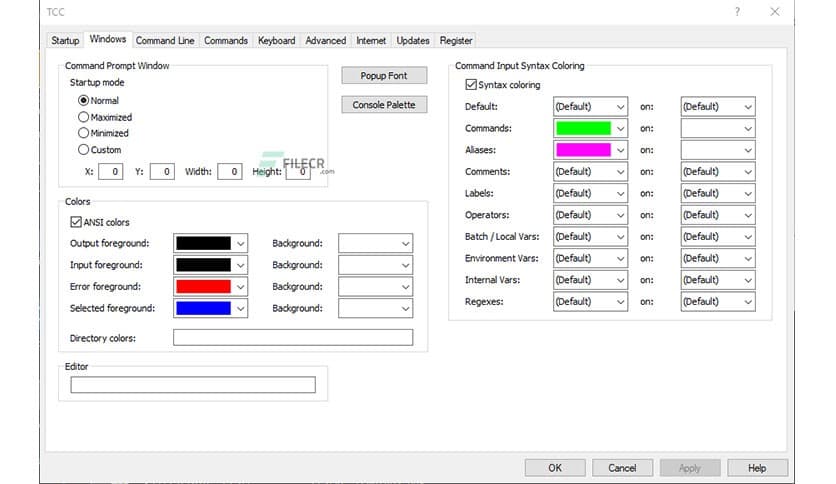
Task: Toggle the ANSI colors checkbox
Action: (x=76, y=222)
